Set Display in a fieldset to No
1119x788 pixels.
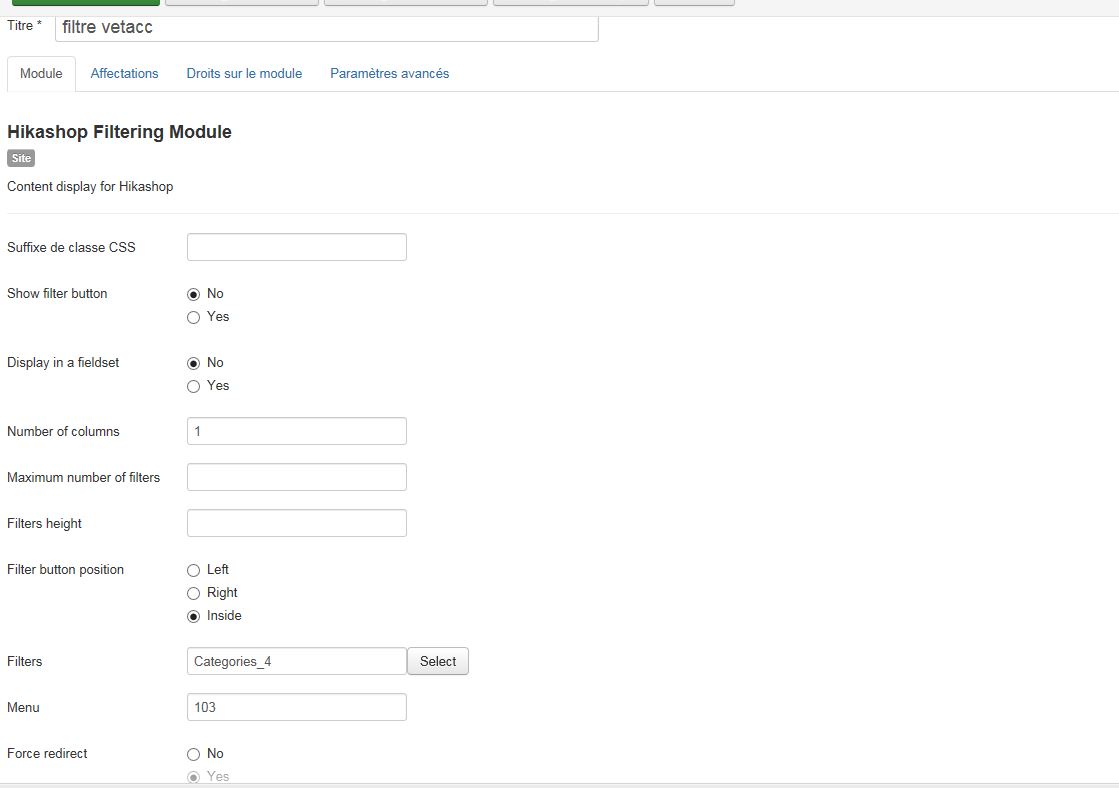pos(193,363)
